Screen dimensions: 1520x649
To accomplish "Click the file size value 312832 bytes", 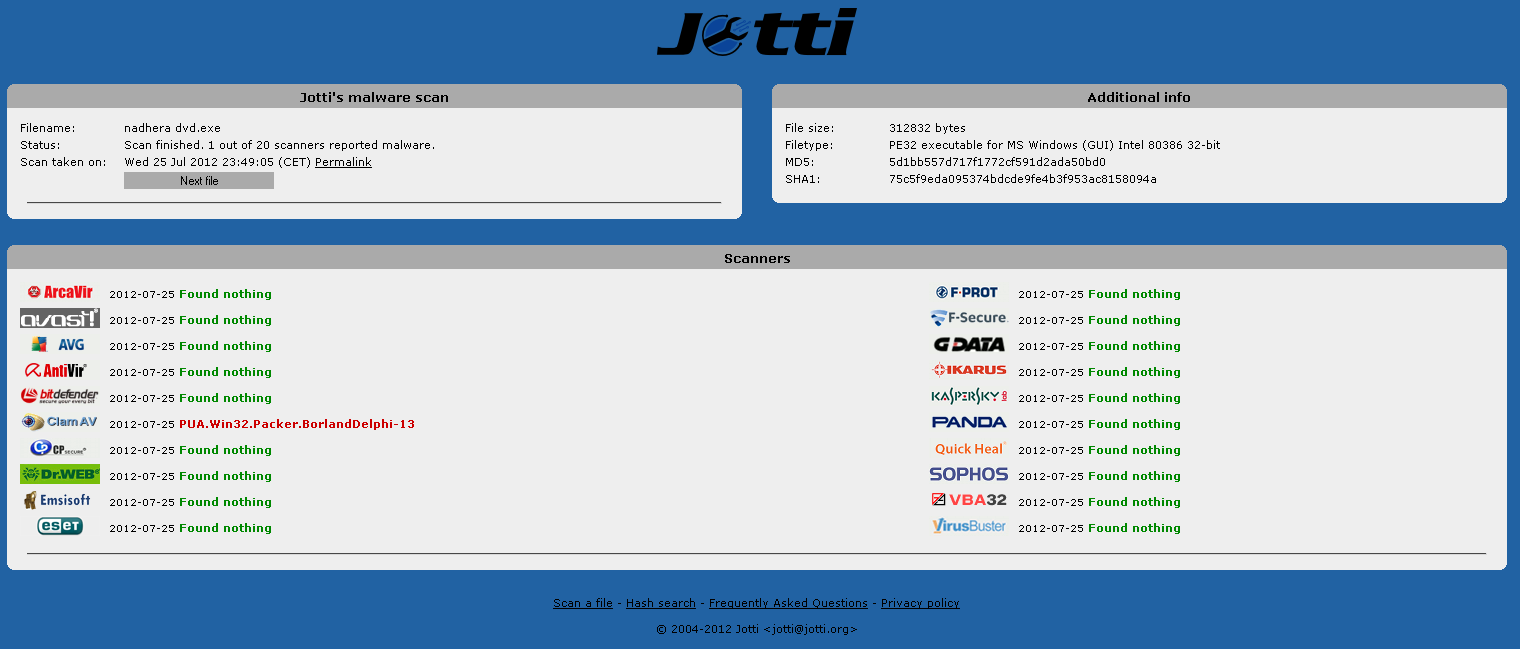I will click(x=927, y=128).
